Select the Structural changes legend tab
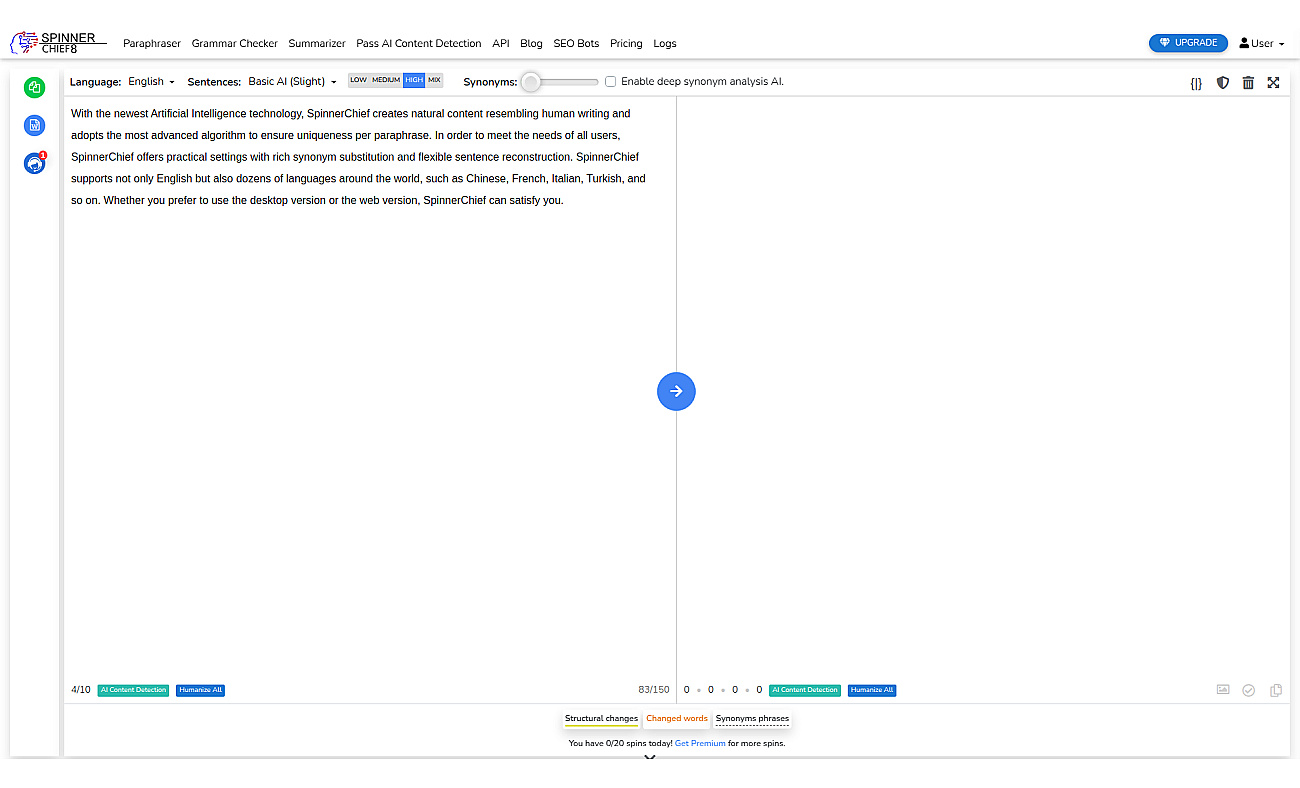The width and height of the screenshot is (1300, 788). click(x=601, y=719)
